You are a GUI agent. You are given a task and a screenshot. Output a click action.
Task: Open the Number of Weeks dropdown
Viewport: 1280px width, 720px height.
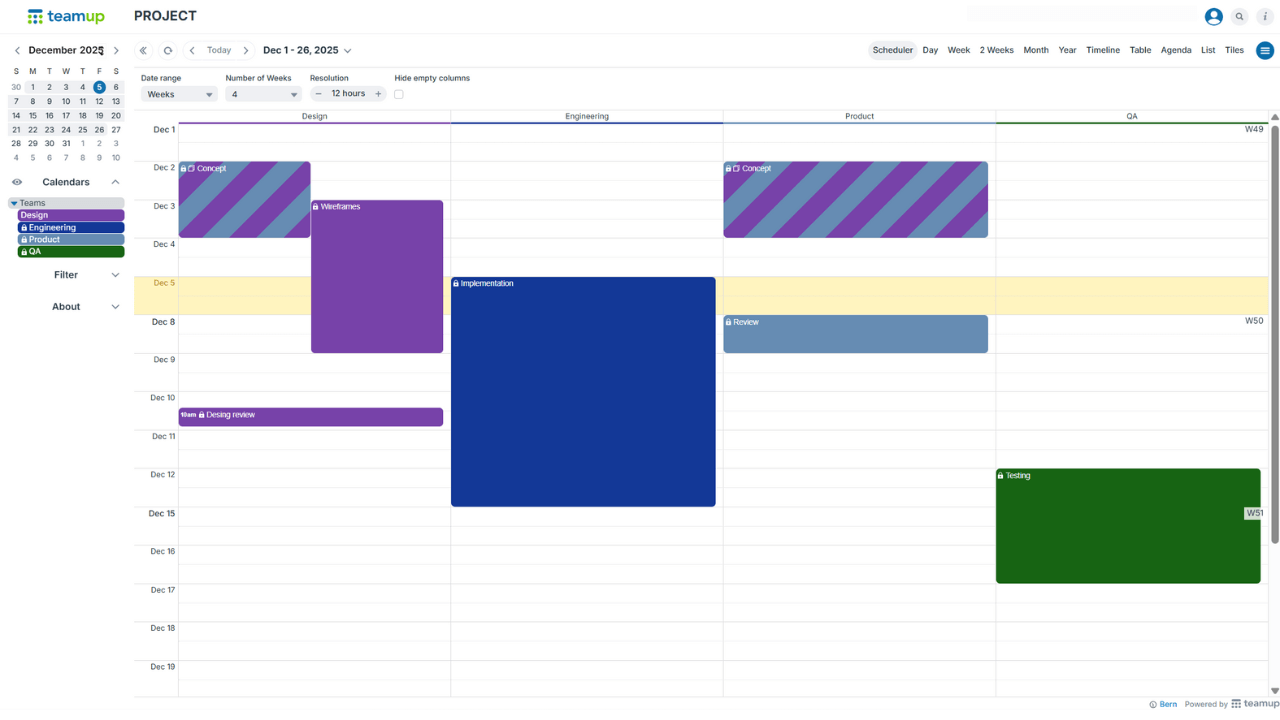pos(263,94)
